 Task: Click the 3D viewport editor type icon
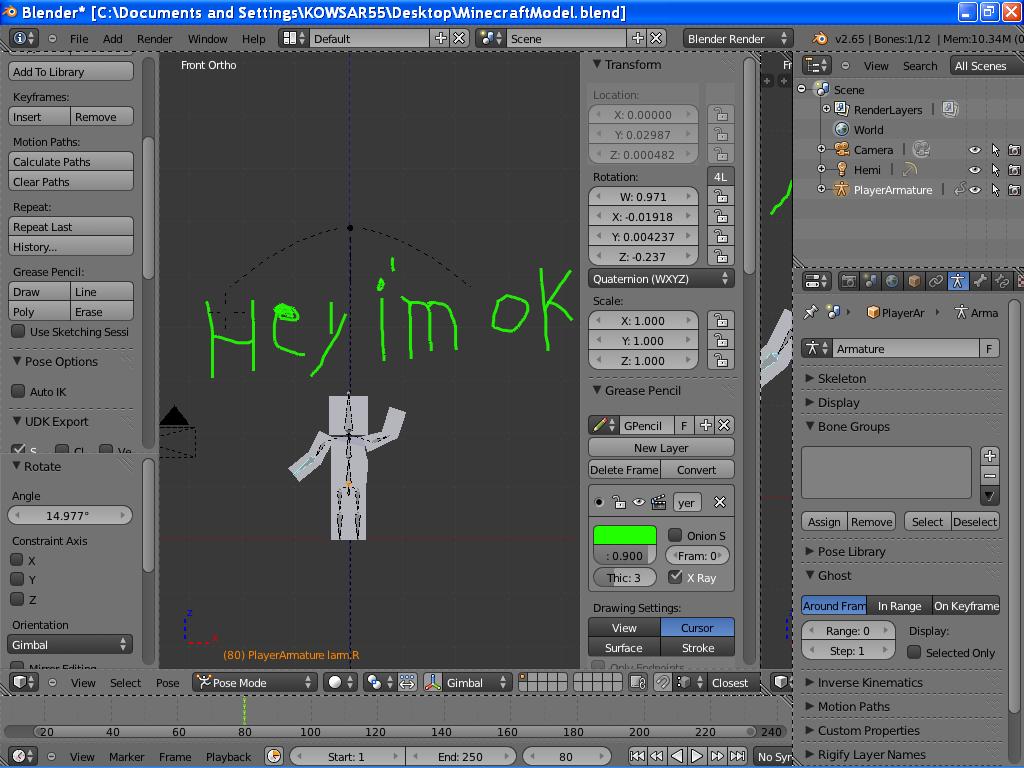click(24, 682)
